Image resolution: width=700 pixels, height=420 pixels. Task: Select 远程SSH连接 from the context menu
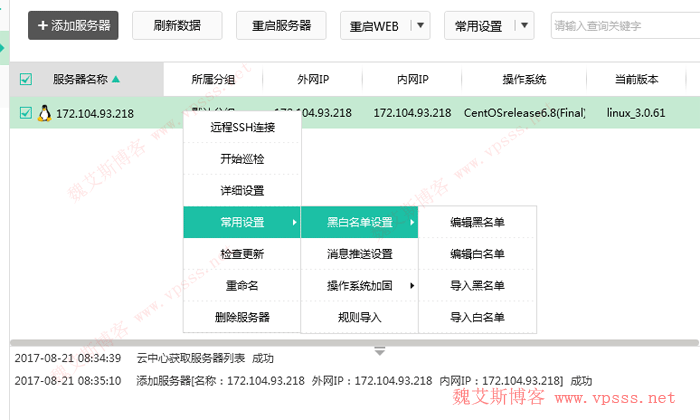(242, 127)
